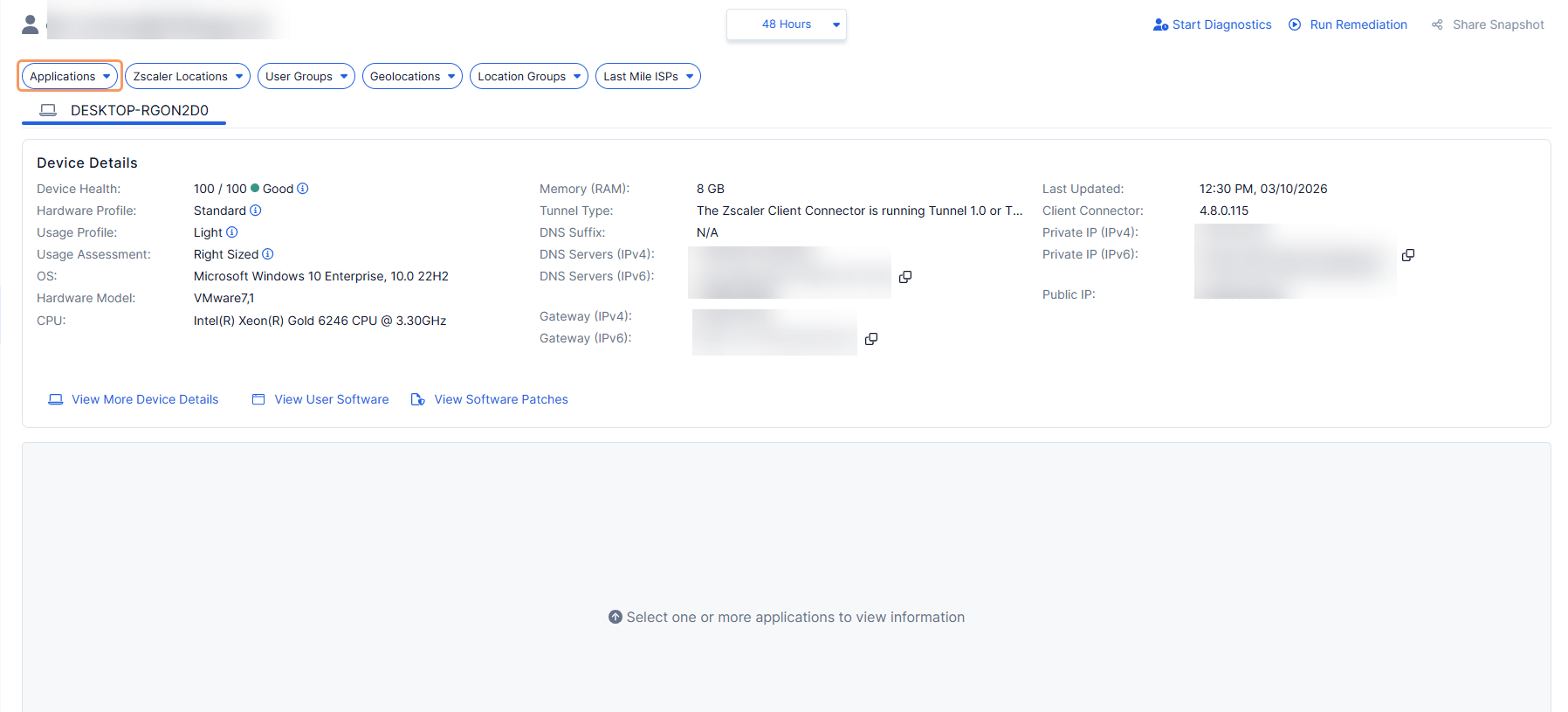Click the info icon next to Good
This screenshot has height=712, width=1568.
(303, 189)
